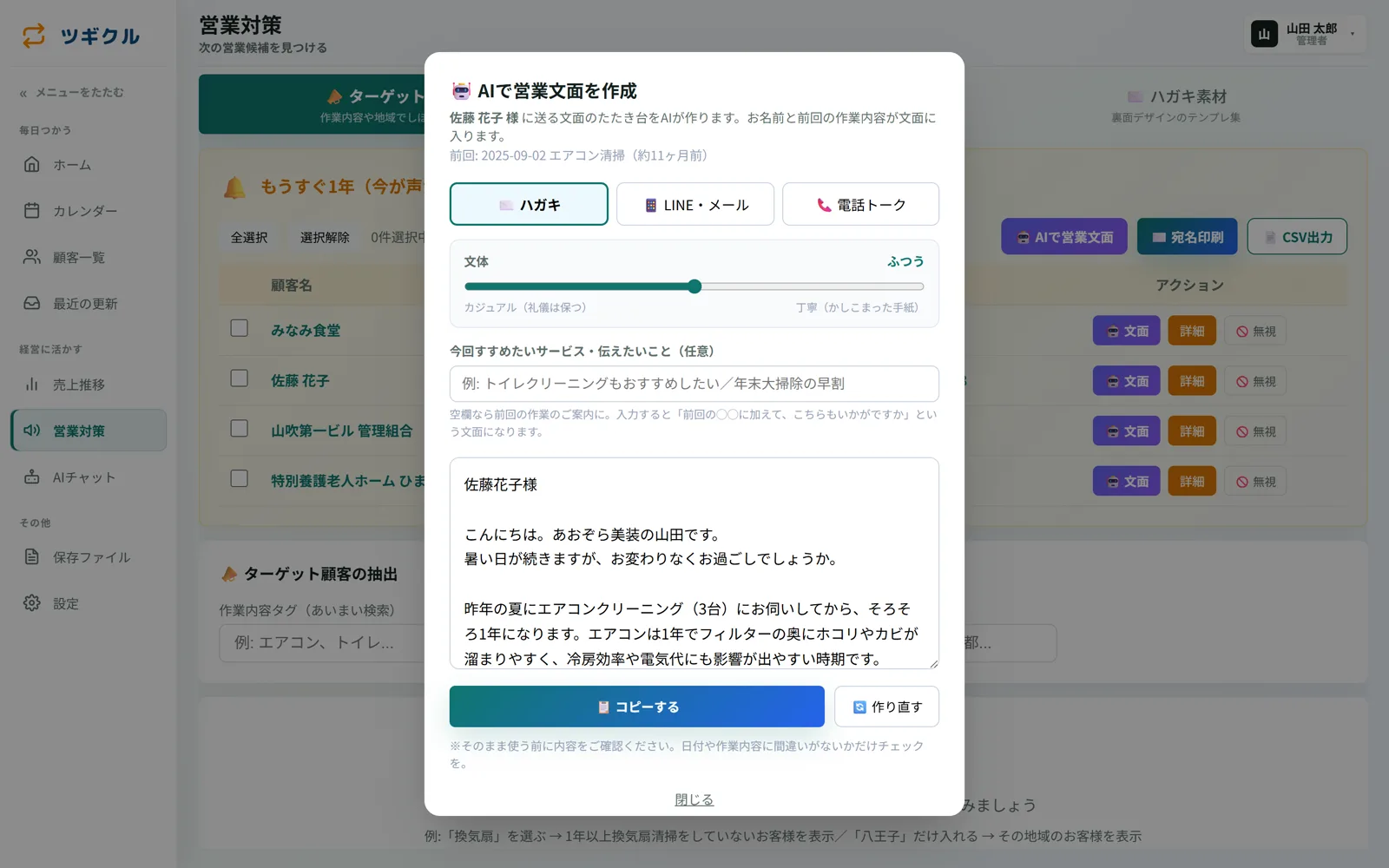Select the ハガキ format option
The width and height of the screenshot is (1389, 868).
(529, 204)
